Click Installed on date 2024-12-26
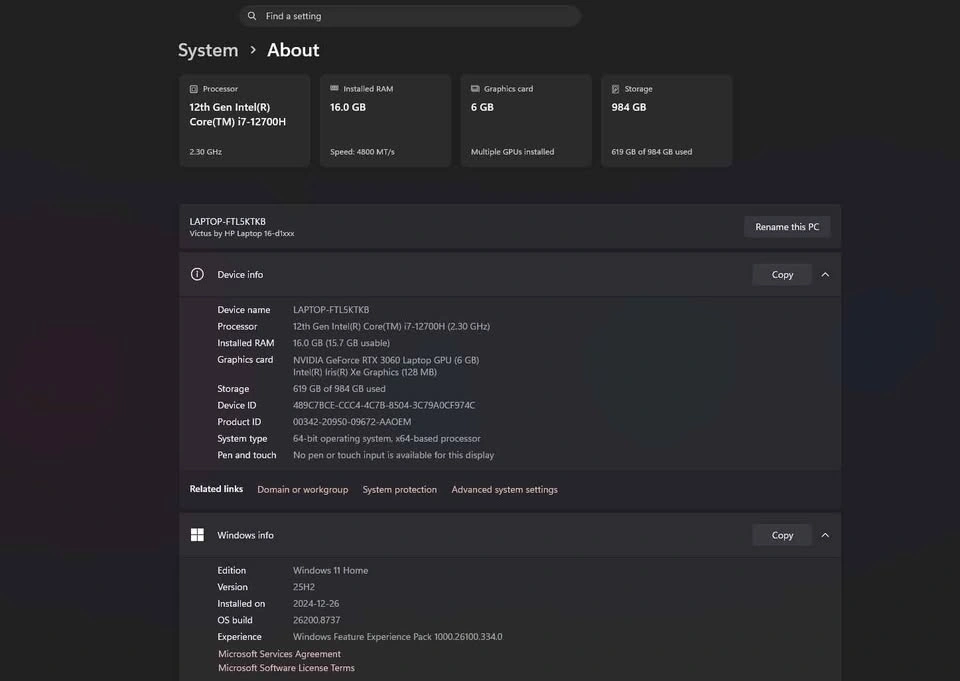This screenshot has width=960, height=681. tap(316, 603)
